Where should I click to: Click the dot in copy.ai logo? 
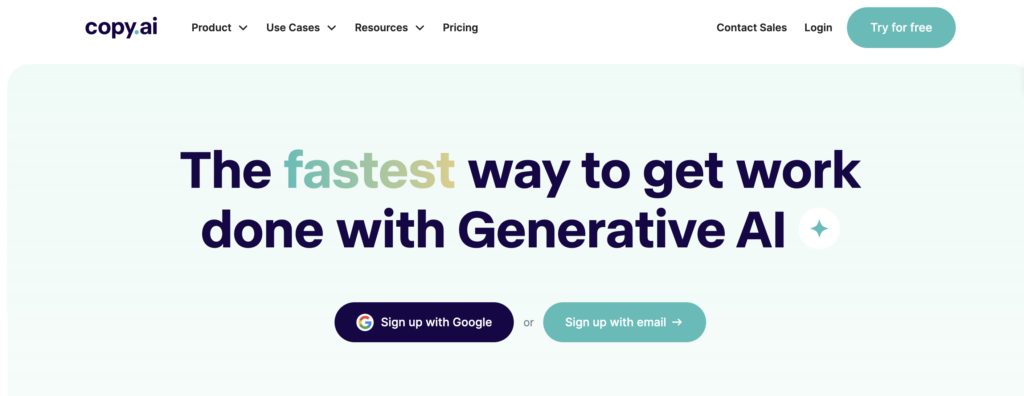(136, 33)
